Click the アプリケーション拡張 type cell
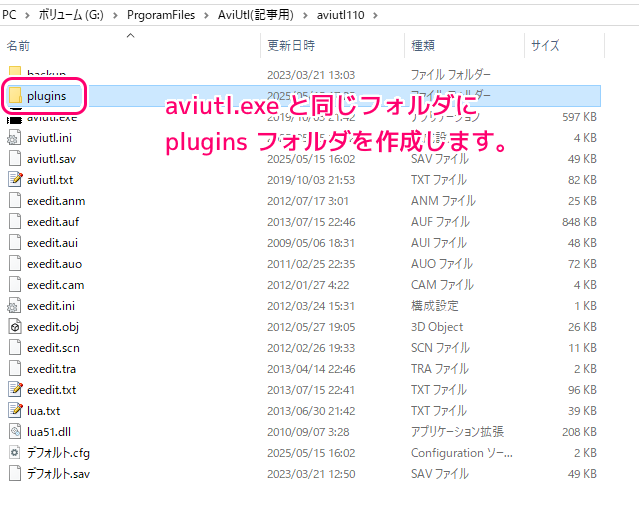639x509 pixels. pos(457,432)
